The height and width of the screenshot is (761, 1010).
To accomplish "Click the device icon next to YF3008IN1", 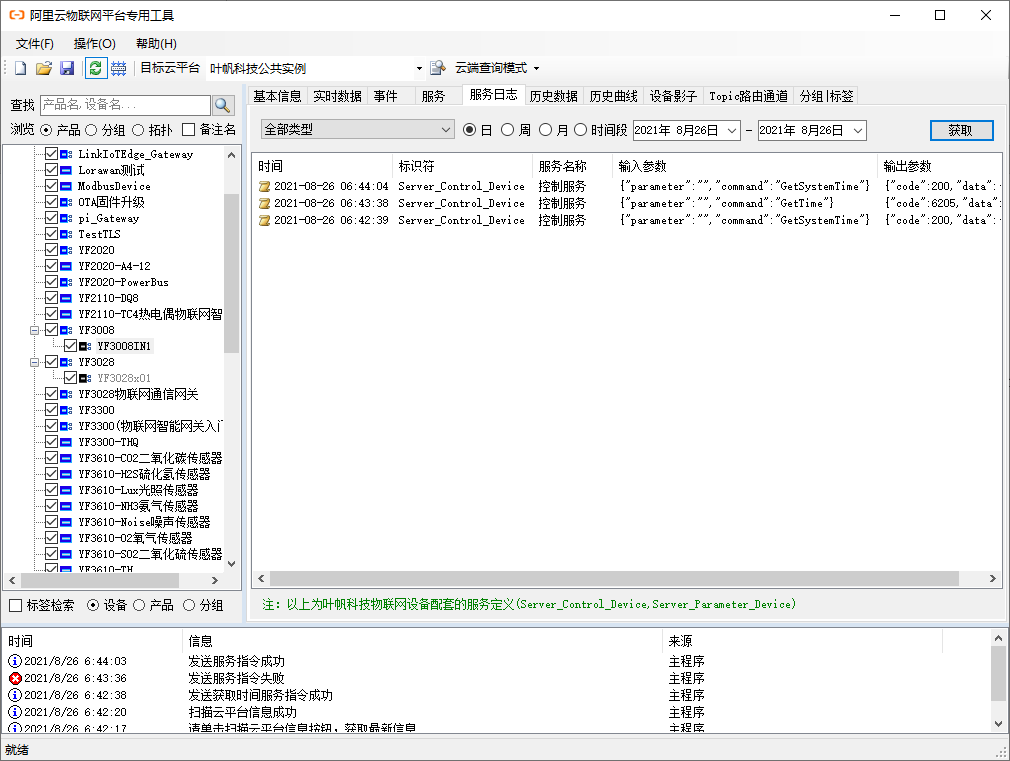I will [x=84, y=345].
